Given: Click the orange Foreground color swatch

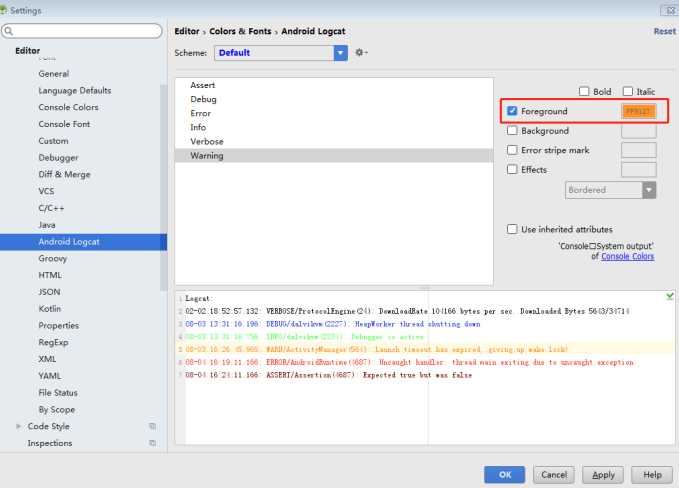Looking at the screenshot, I should 639,111.
